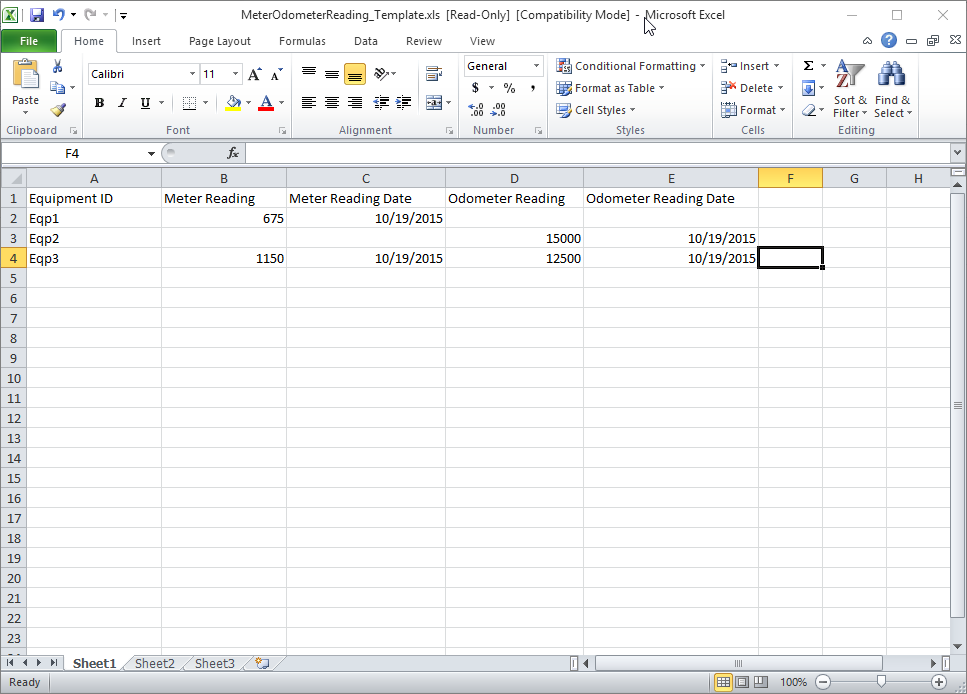This screenshot has width=967, height=694.
Task: Open Conditional Formatting options
Action: click(x=630, y=65)
